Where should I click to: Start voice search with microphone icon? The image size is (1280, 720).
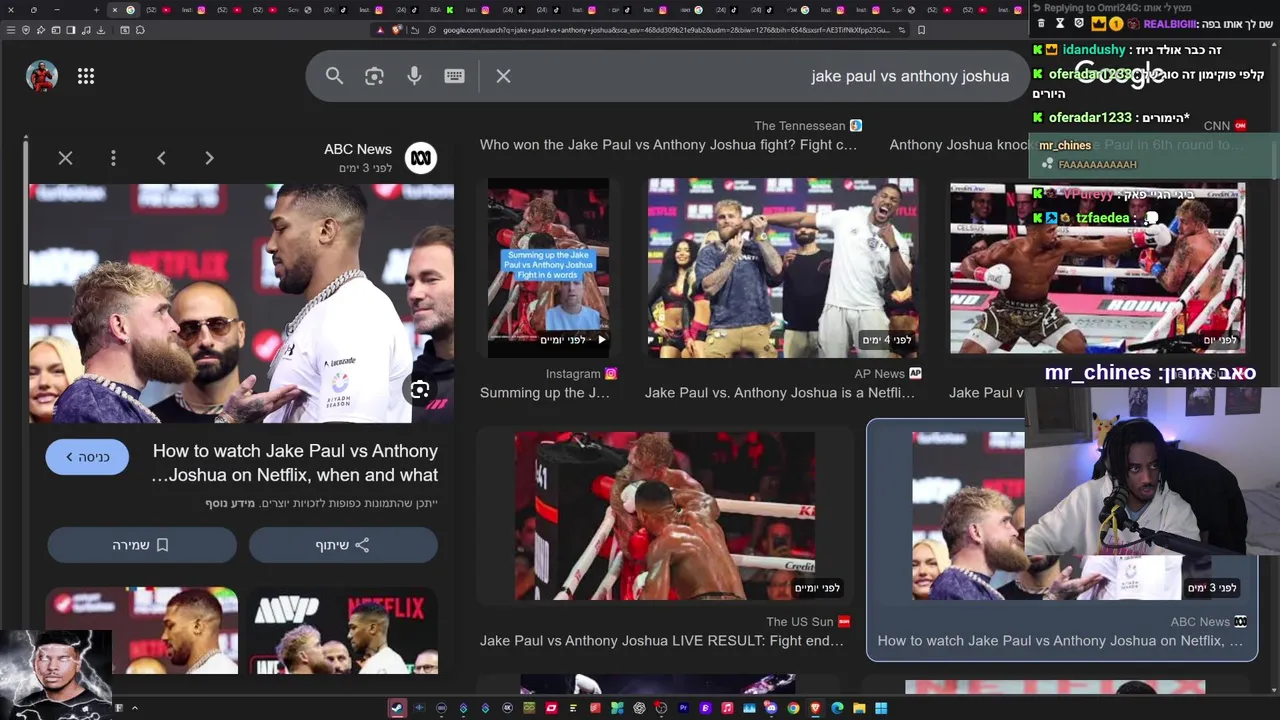coord(414,76)
